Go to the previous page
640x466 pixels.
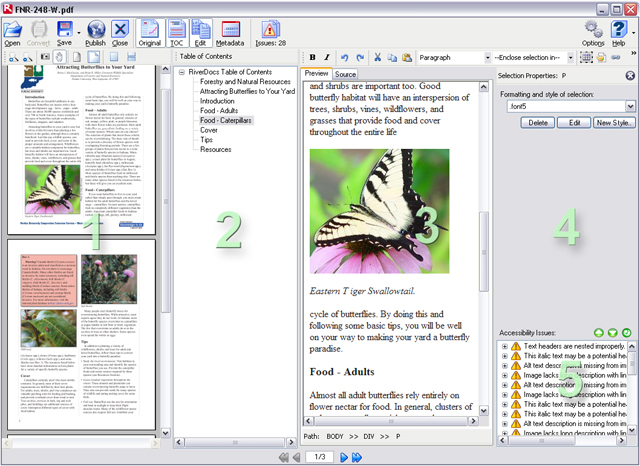[x=297, y=457]
